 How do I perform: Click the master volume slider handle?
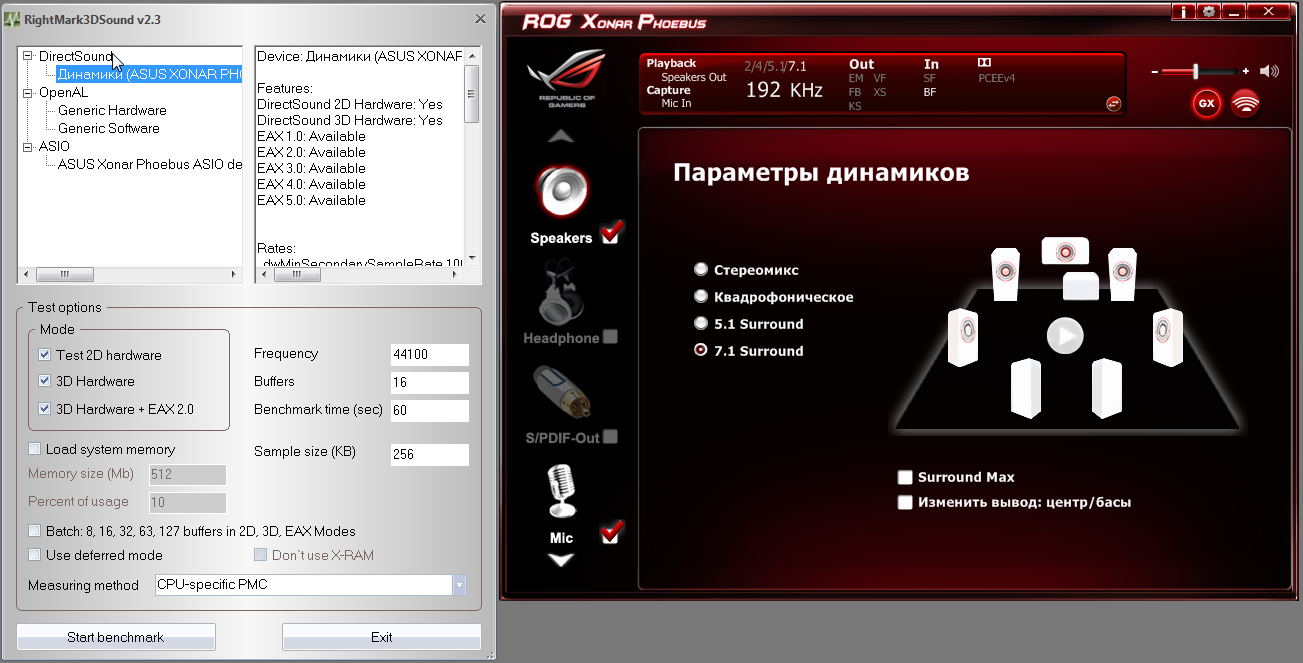(x=1195, y=71)
